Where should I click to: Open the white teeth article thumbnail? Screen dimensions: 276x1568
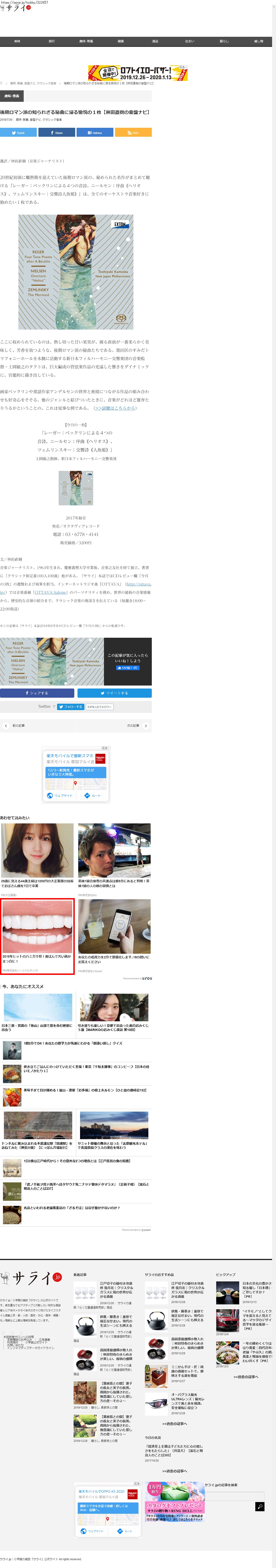click(37, 926)
